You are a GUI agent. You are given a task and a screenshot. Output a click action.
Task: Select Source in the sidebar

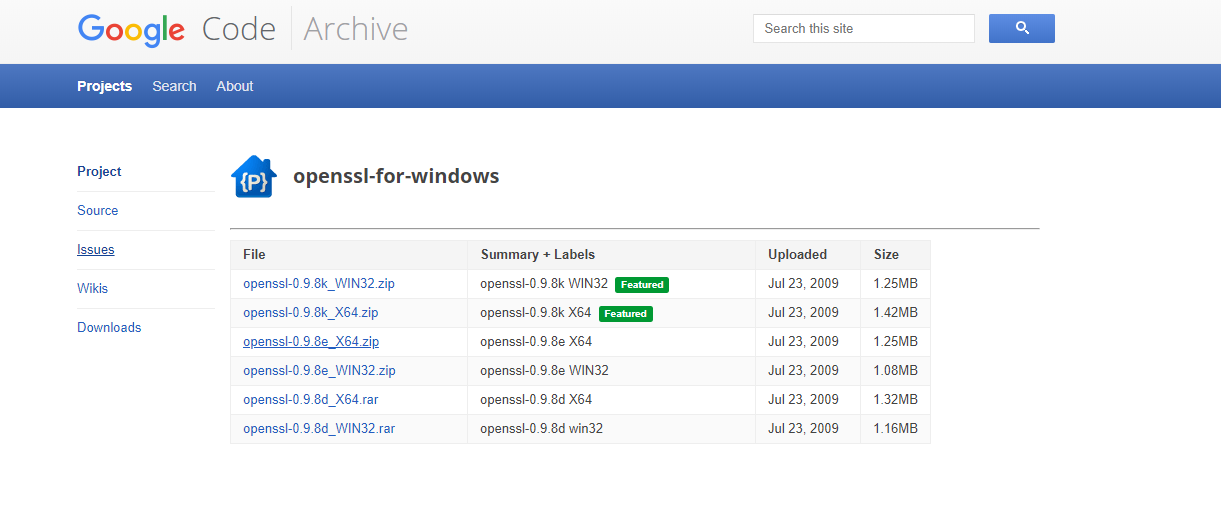click(x=98, y=210)
